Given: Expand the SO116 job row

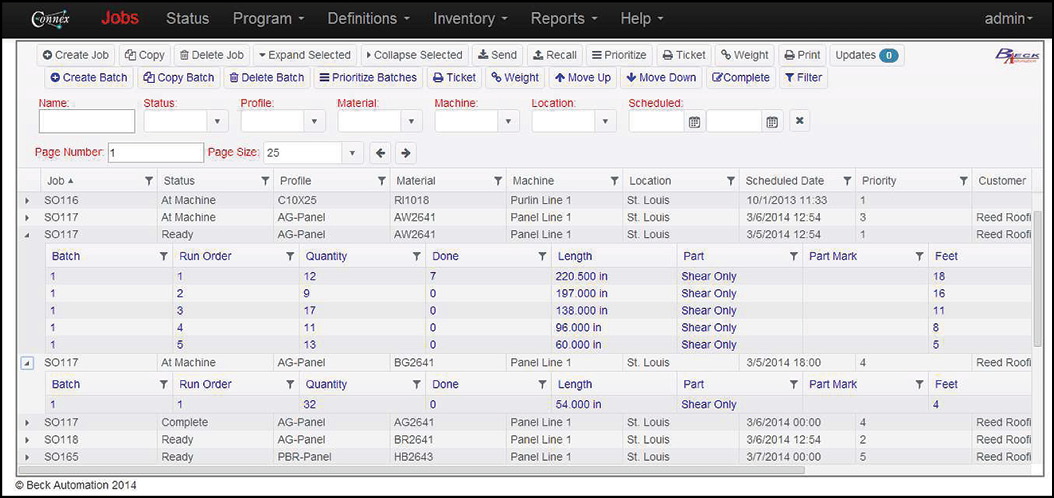Looking at the screenshot, I should 27,201.
